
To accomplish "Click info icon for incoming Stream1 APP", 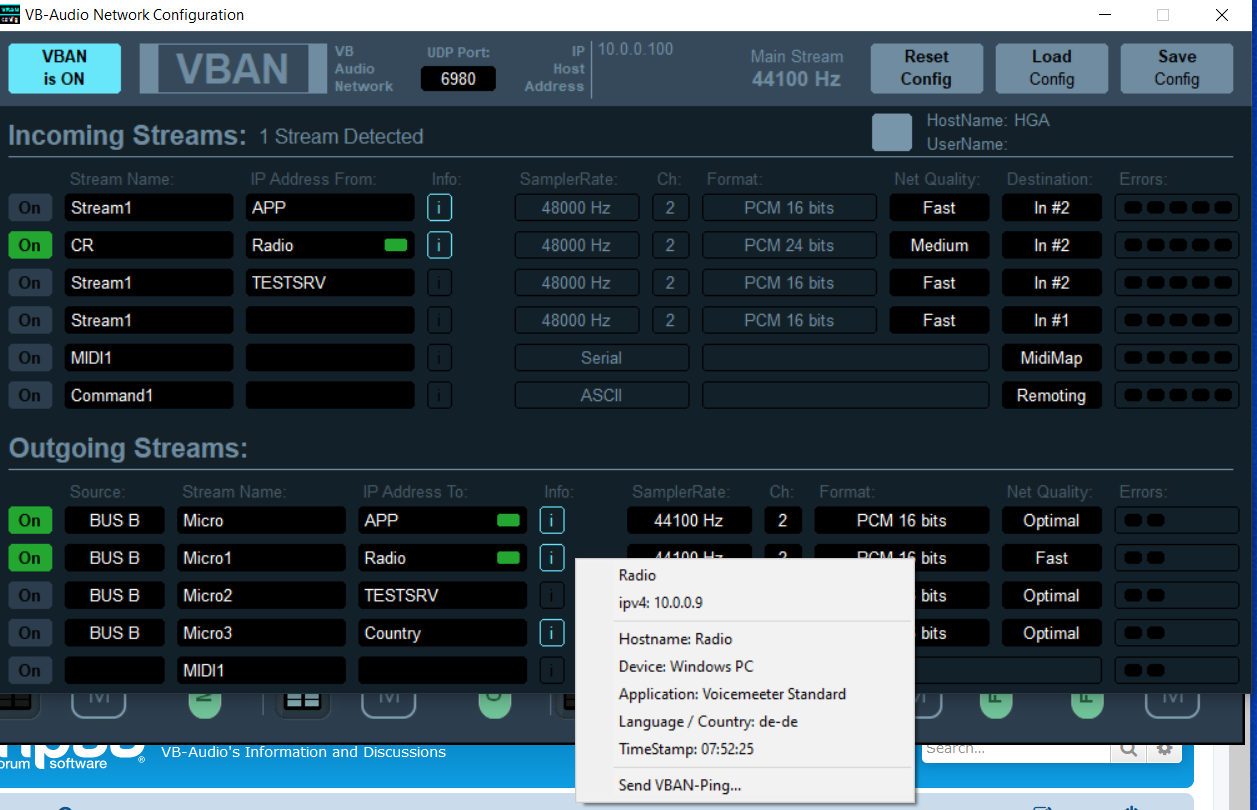I will coord(440,208).
